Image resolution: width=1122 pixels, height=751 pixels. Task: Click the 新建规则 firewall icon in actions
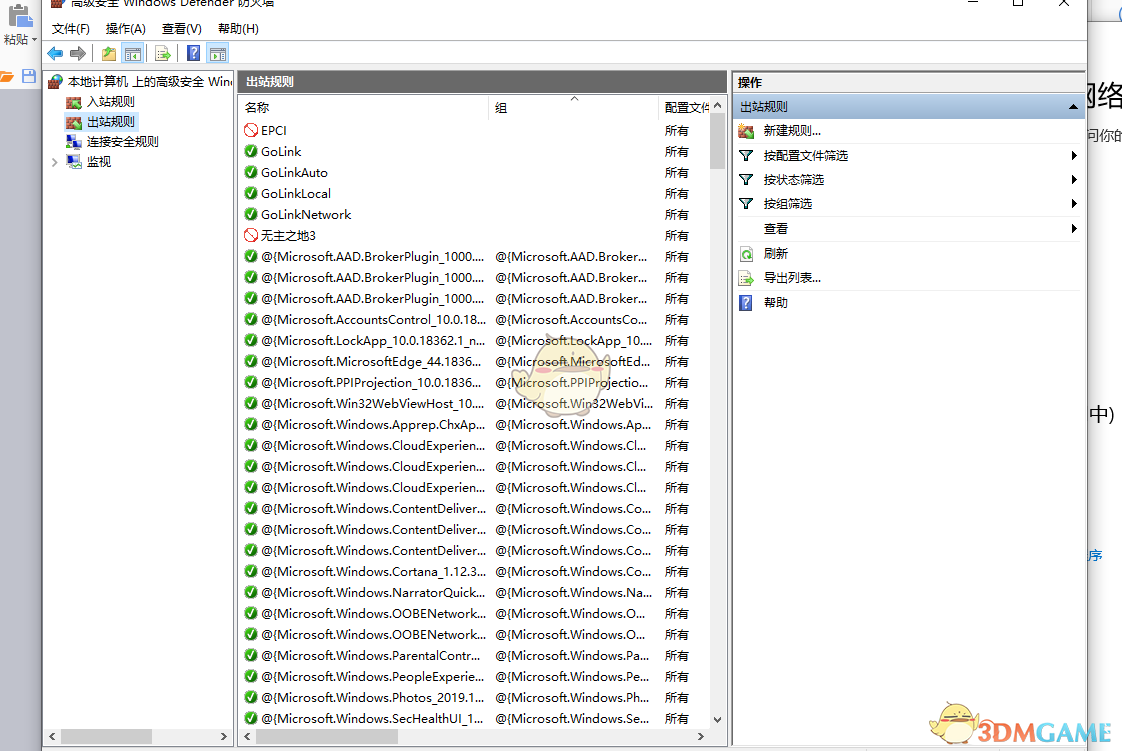click(746, 131)
